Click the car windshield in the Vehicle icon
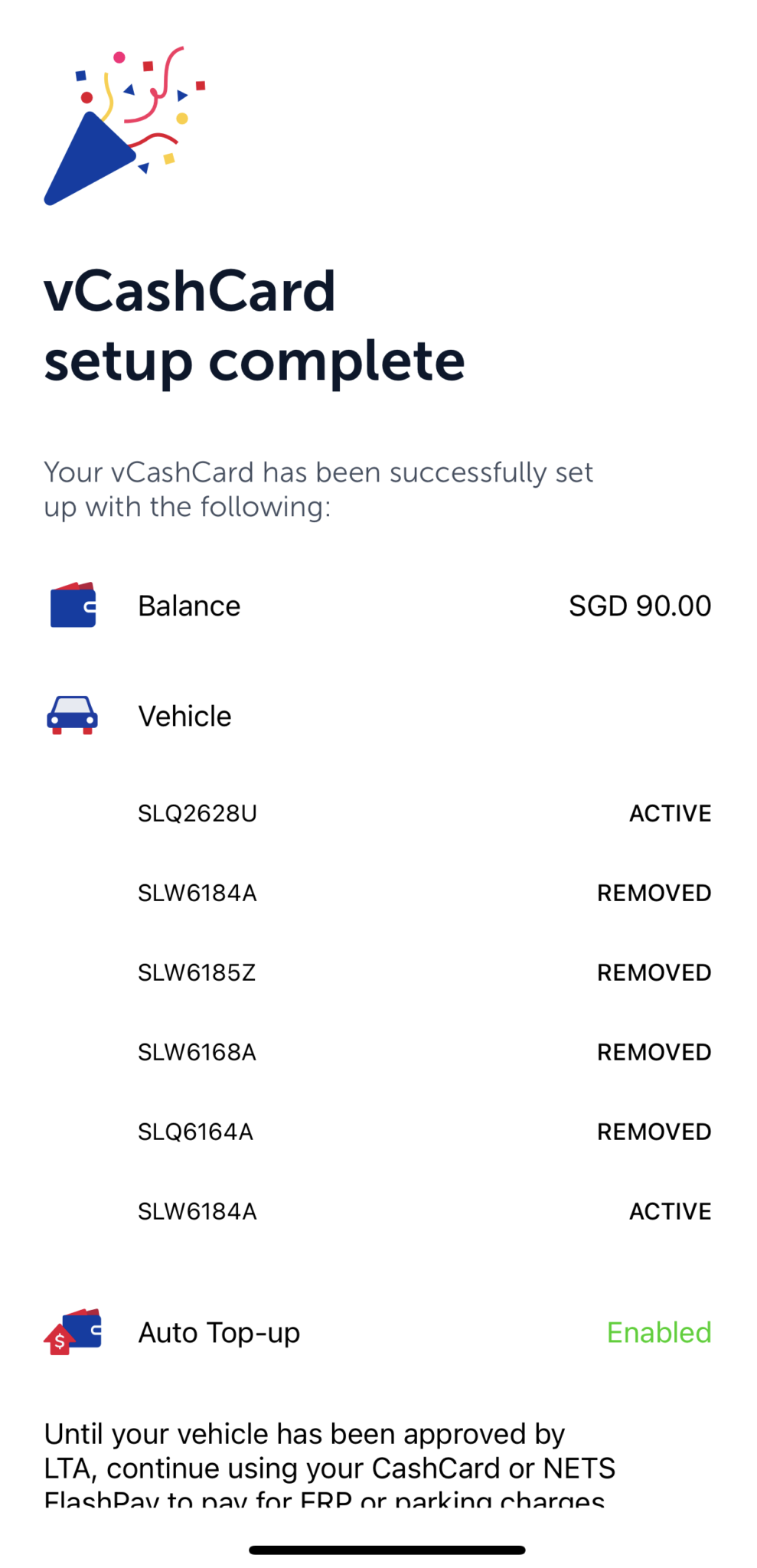Screen dimensions: 757x1568 coord(73,704)
